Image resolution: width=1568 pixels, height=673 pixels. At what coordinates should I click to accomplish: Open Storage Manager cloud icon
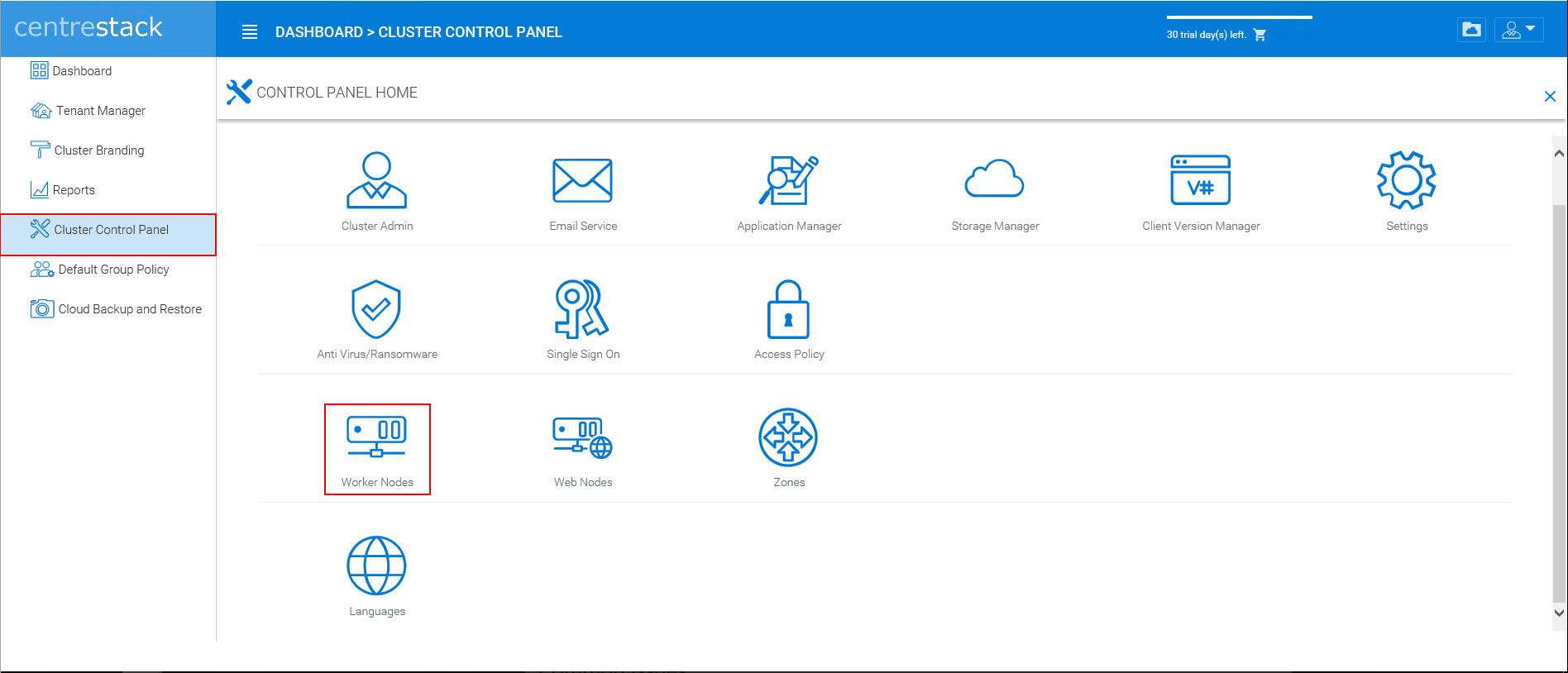pos(994,179)
